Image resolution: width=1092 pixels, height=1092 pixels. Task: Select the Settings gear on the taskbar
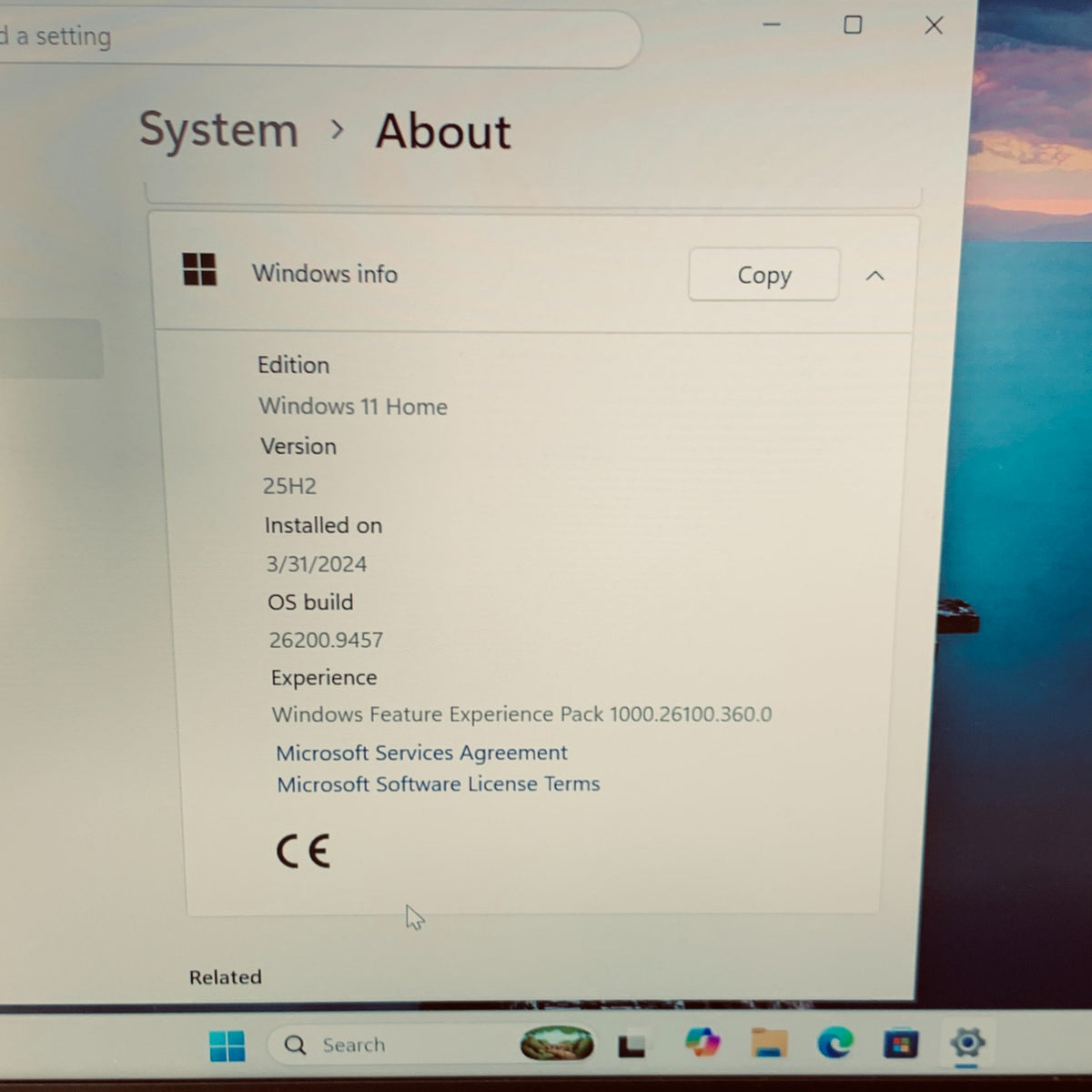[966, 1043]
